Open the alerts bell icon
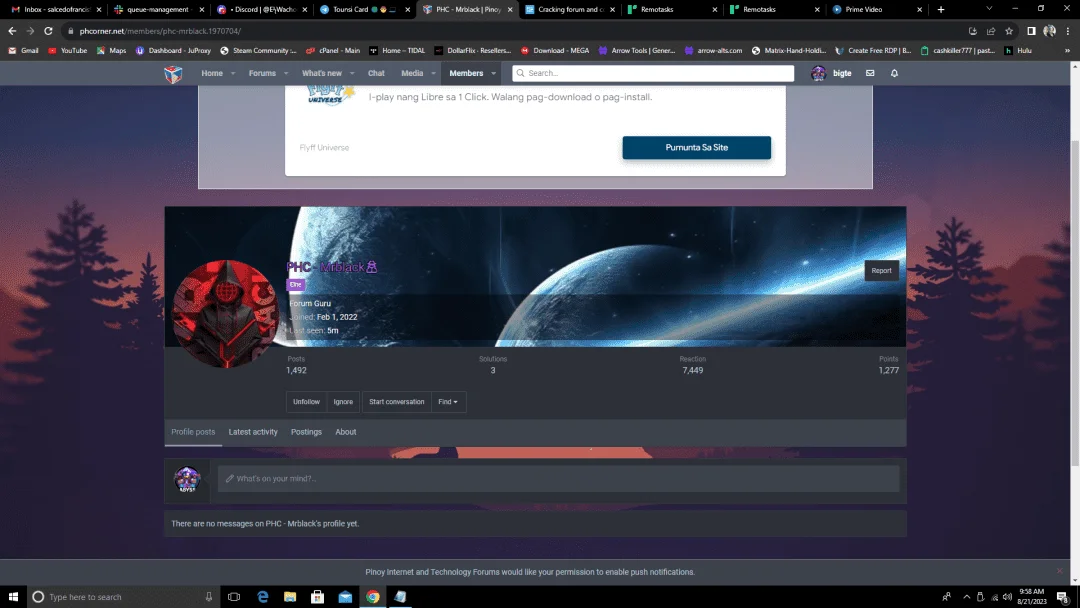Image resolution: width=1080 pixels, height=608 pixels. pyautogui.click(x=894, y=73)
